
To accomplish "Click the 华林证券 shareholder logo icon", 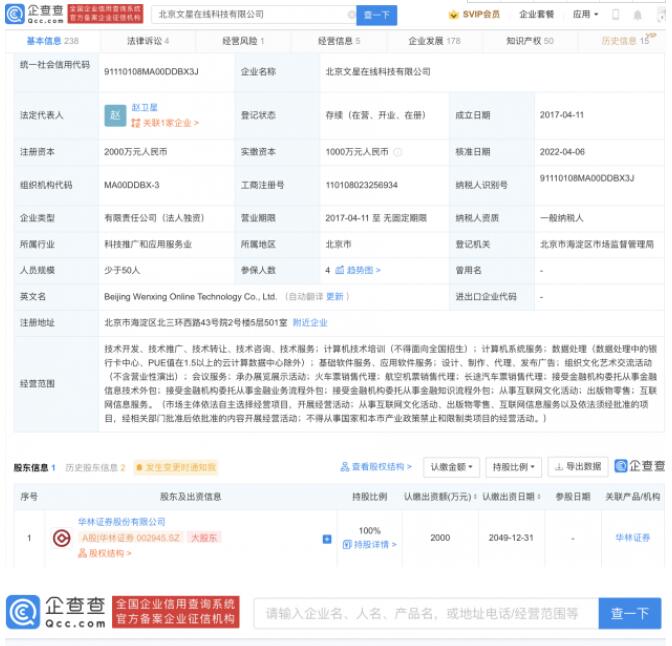I will point(62,538).
